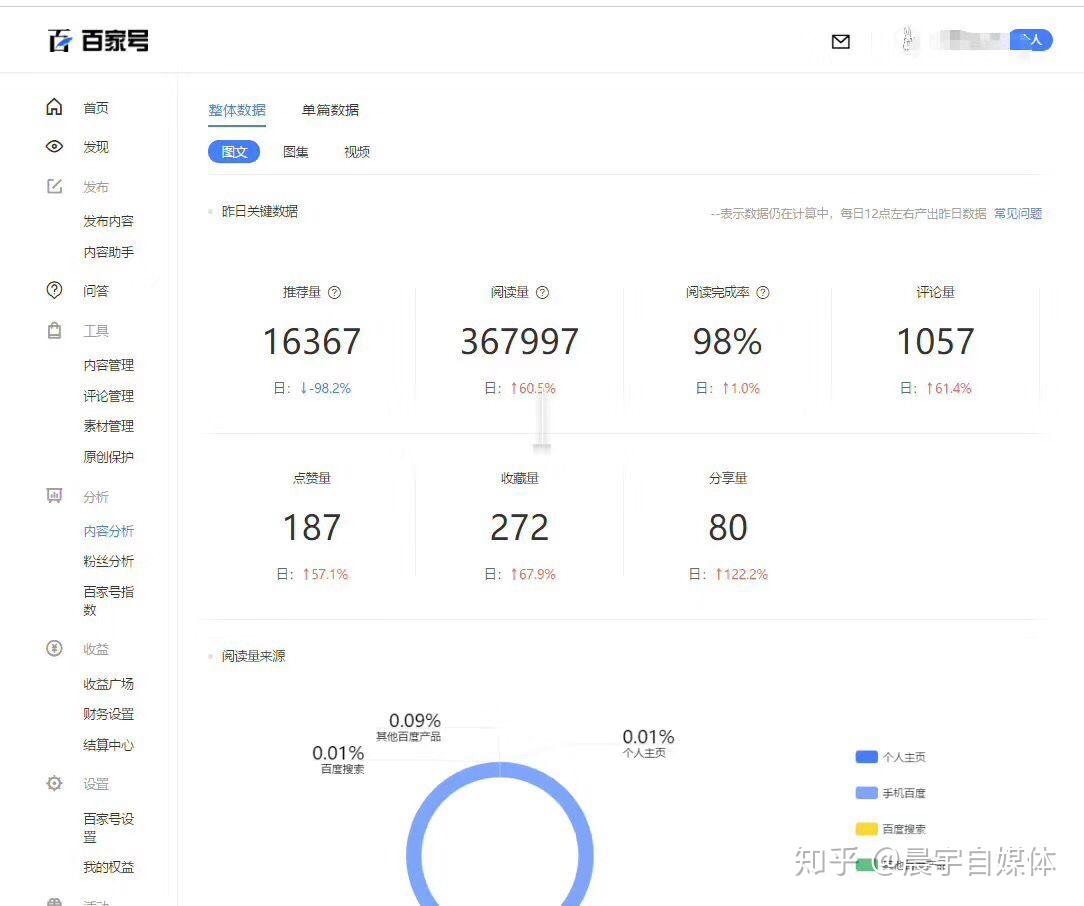Open 百家号设置 in the sidebar
The image size is (1084, 906).
tap(109, 828)
